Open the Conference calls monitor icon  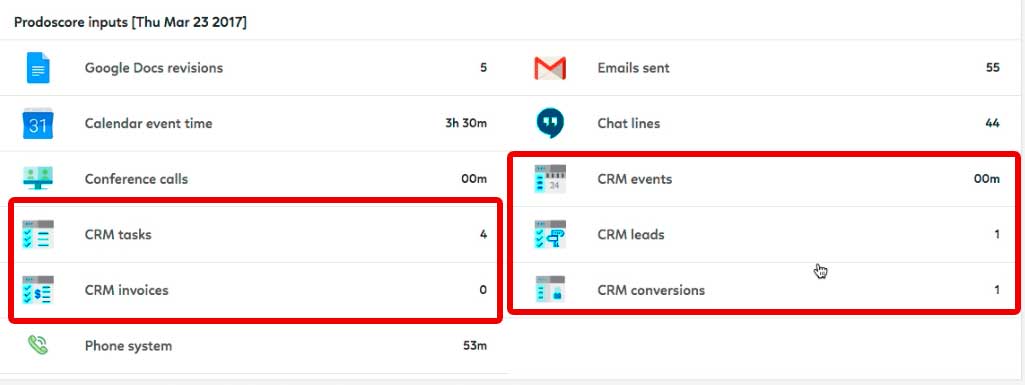pyautogui.click(x=38, y=178)
